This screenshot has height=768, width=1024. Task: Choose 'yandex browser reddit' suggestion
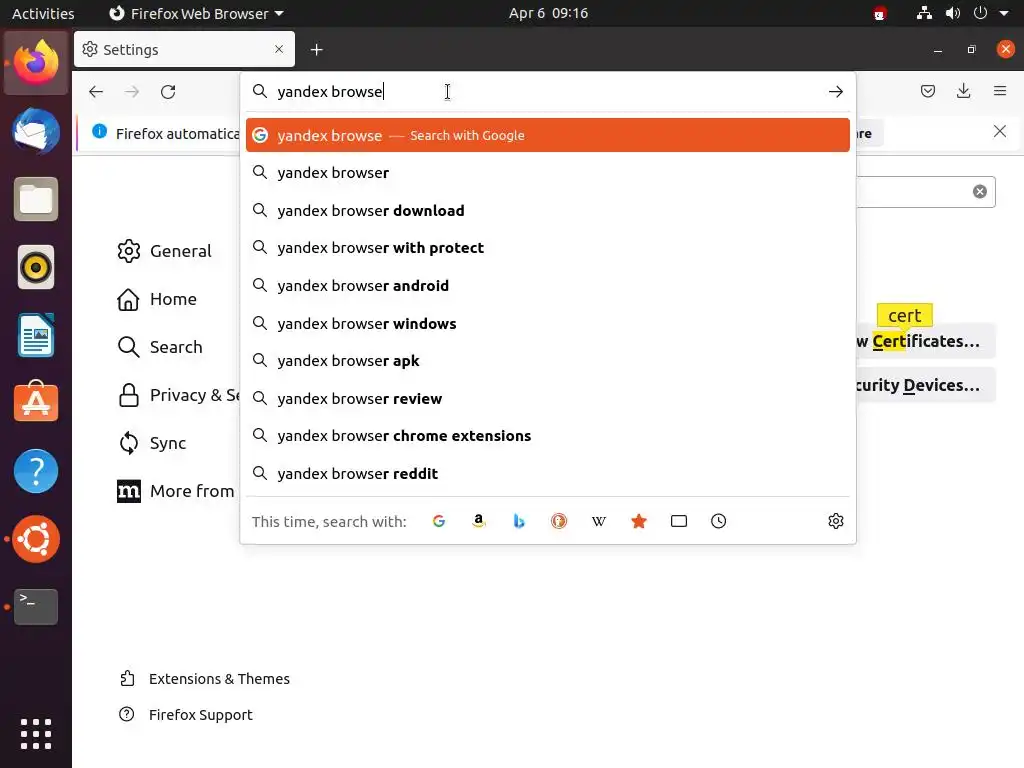point(547,473)
